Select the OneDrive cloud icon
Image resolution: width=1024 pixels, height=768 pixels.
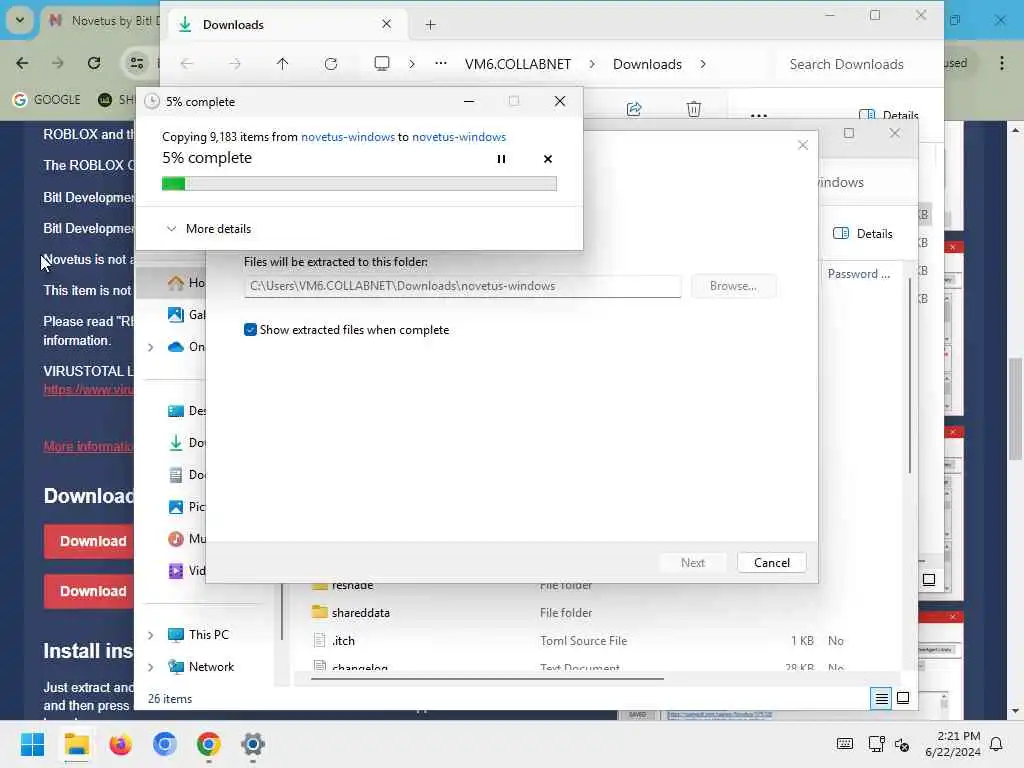click(176, 347)
